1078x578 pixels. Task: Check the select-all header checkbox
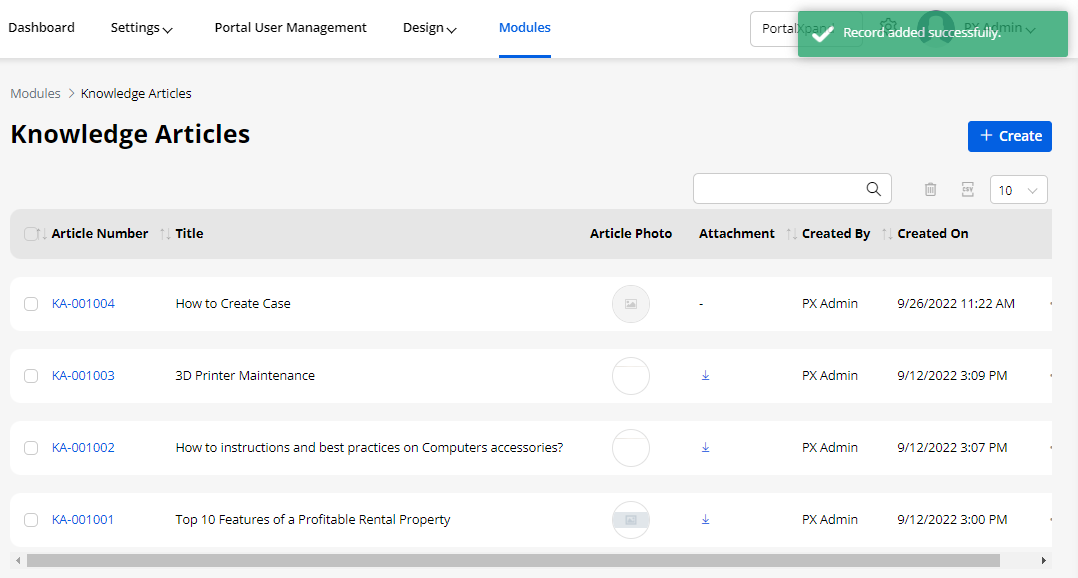point(30,234)
